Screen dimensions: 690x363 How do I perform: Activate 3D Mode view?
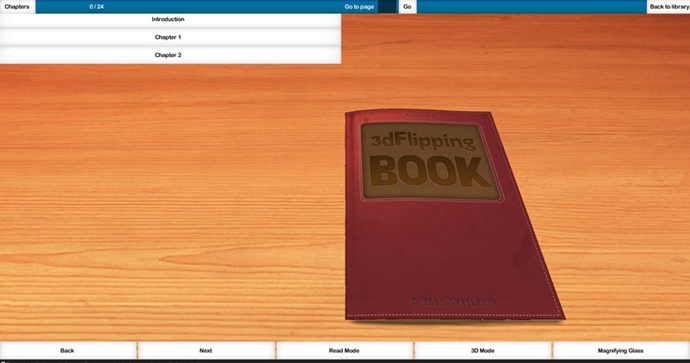click(483, 351)
